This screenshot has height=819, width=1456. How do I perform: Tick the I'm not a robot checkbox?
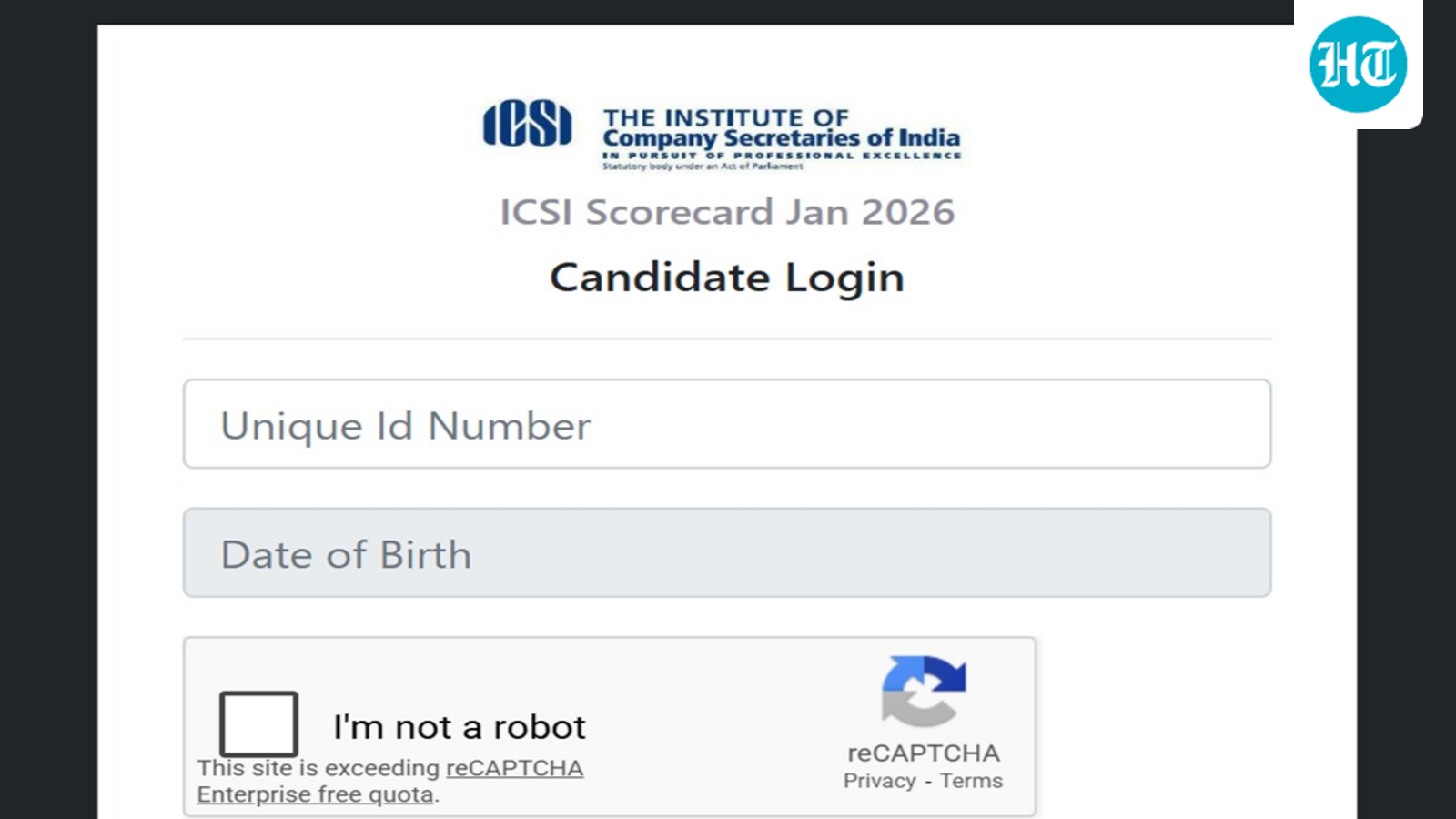pos(258,723)
